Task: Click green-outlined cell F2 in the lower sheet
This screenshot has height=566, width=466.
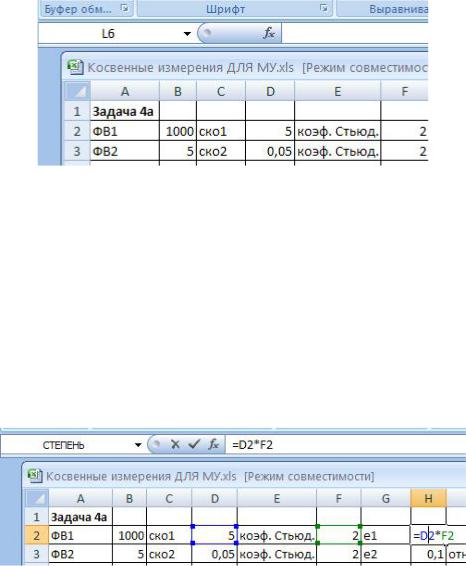Action: click(x=339, y=535)
